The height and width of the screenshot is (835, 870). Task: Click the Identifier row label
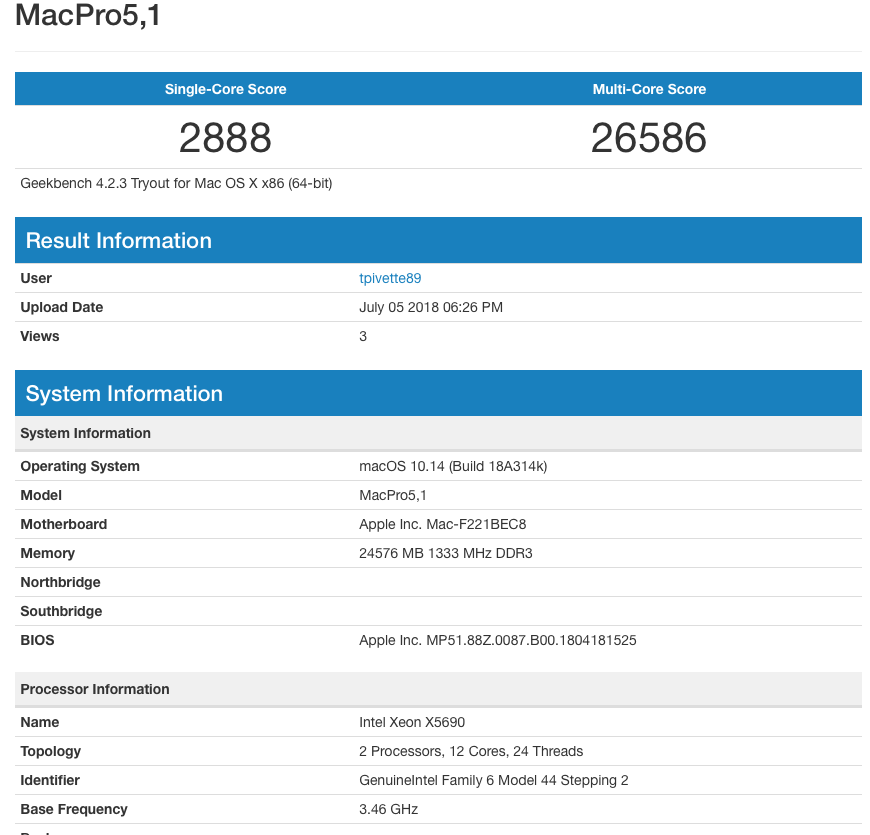coord(50,780)
